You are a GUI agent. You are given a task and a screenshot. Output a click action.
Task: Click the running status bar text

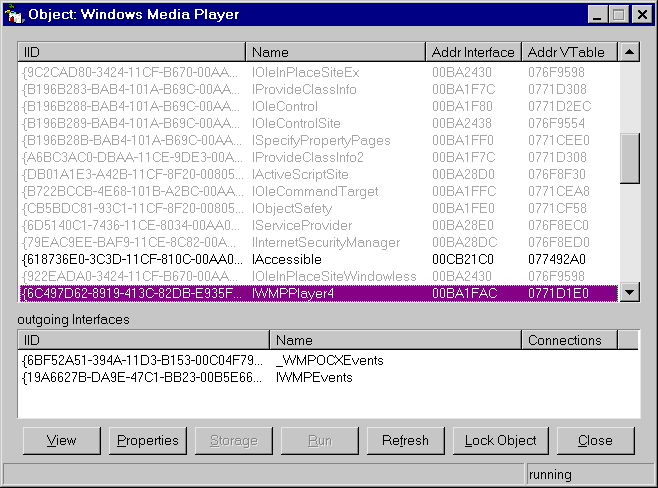point(550,475)
